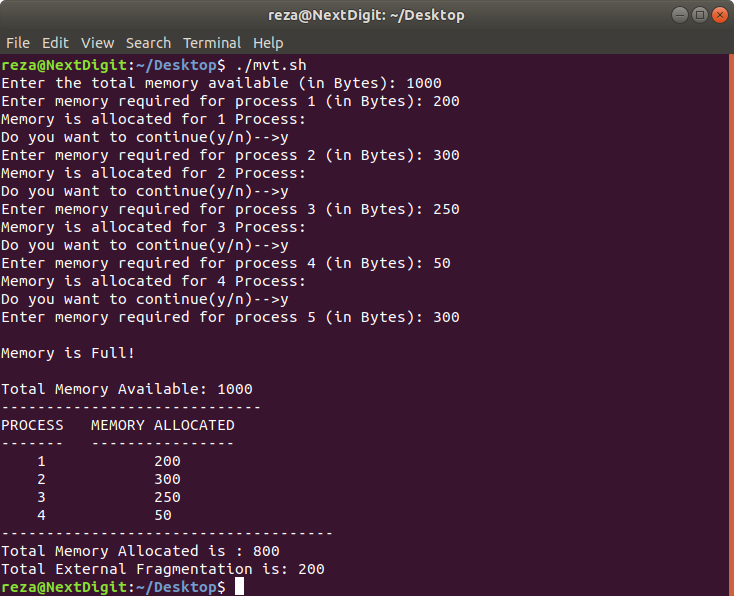The image size is (734, 596).
Task: Click the 'process 5 (in Bytes): 300' line
Action: coord(230,317)
